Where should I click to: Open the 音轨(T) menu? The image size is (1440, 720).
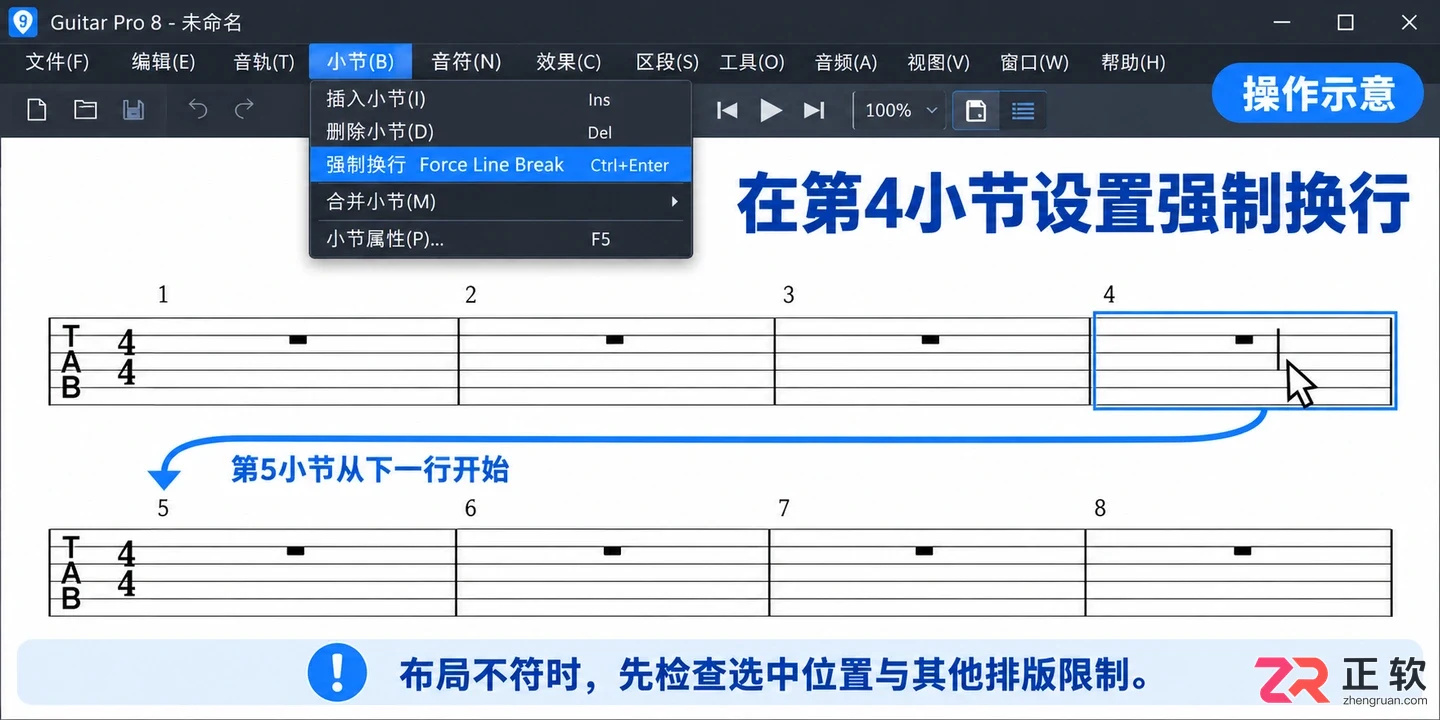pos(264,62)
